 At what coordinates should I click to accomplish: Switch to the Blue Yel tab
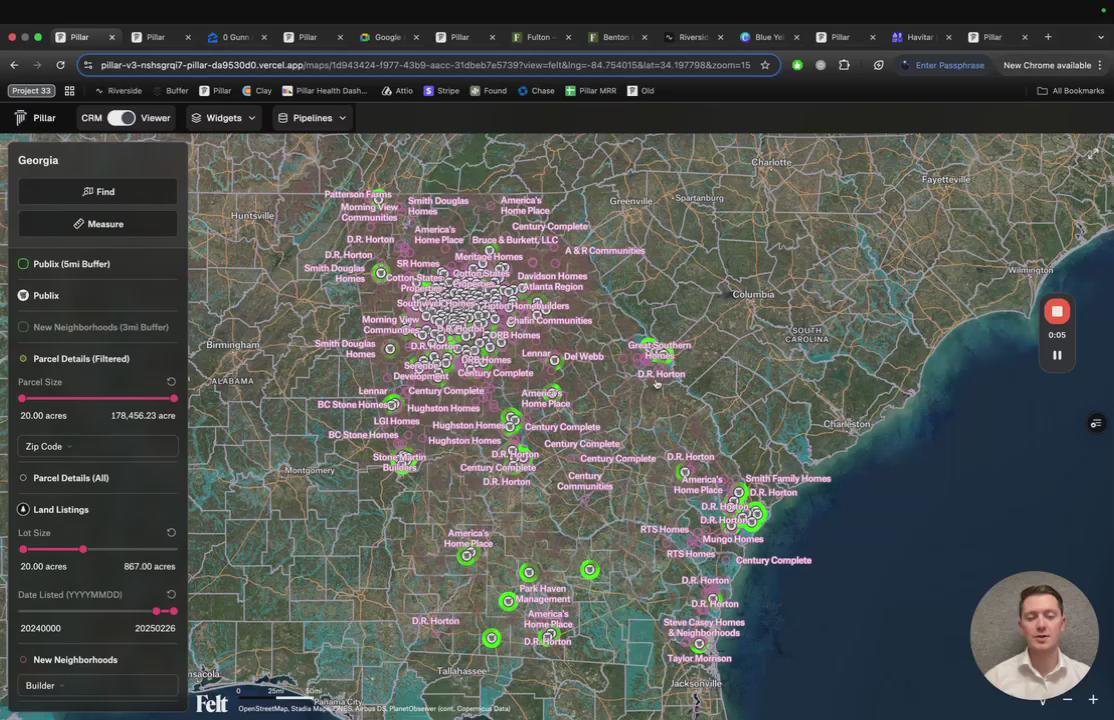(767, 37)
